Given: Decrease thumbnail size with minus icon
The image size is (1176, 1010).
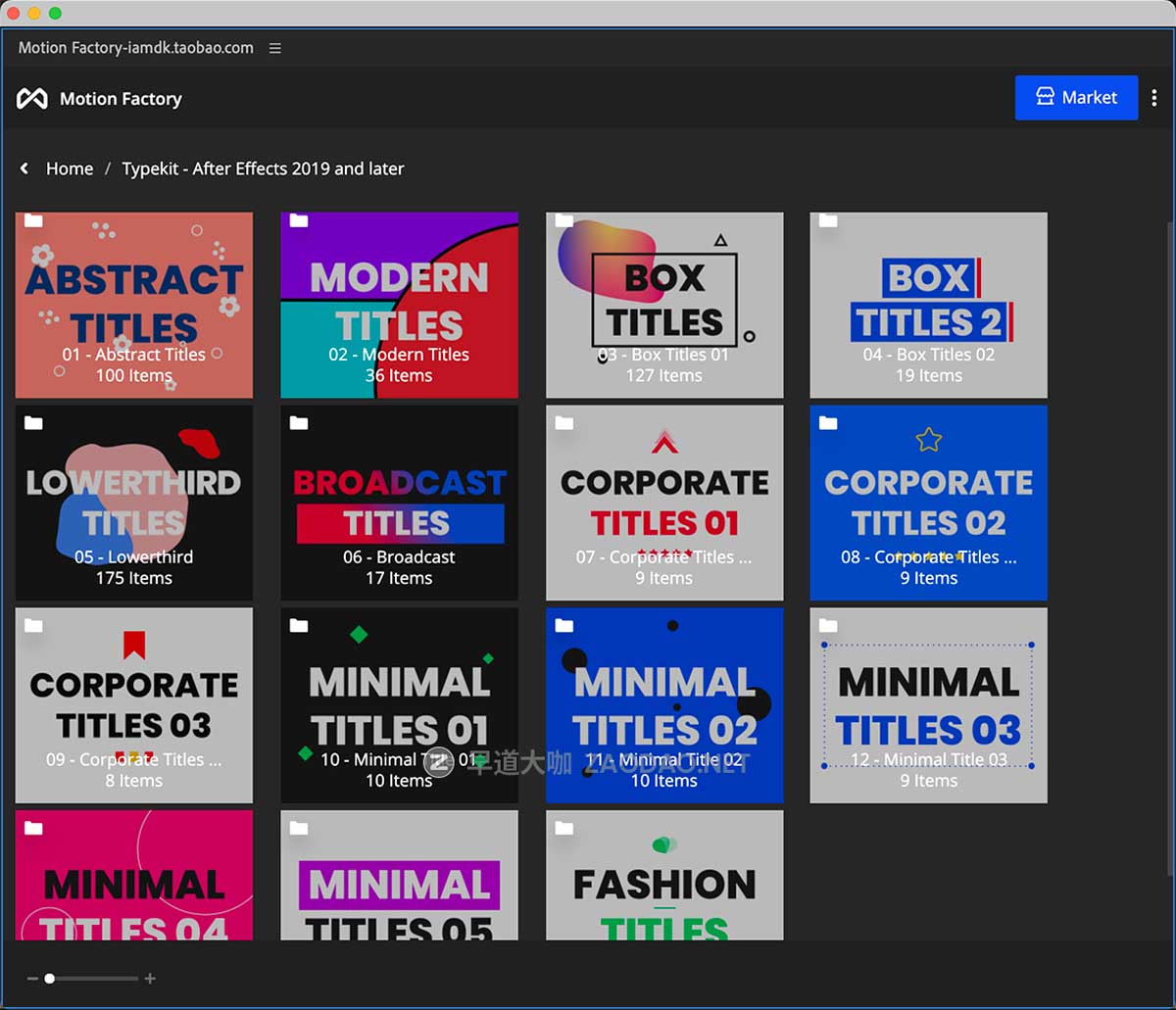Looking at the screenshot, I should pyautogui.click(x=32, y=979).
